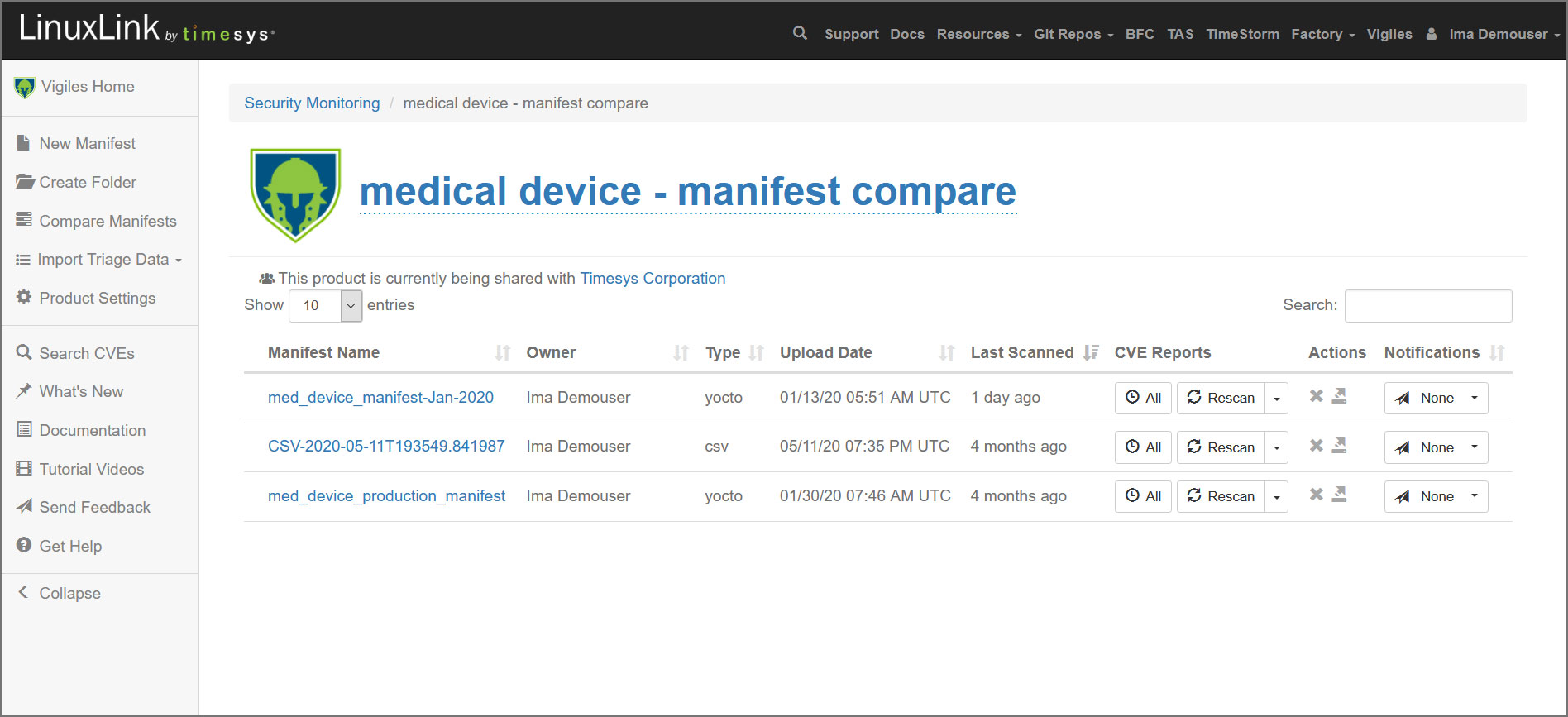
Task: Expand the Resources menu in header
Action: coord(978,34)
